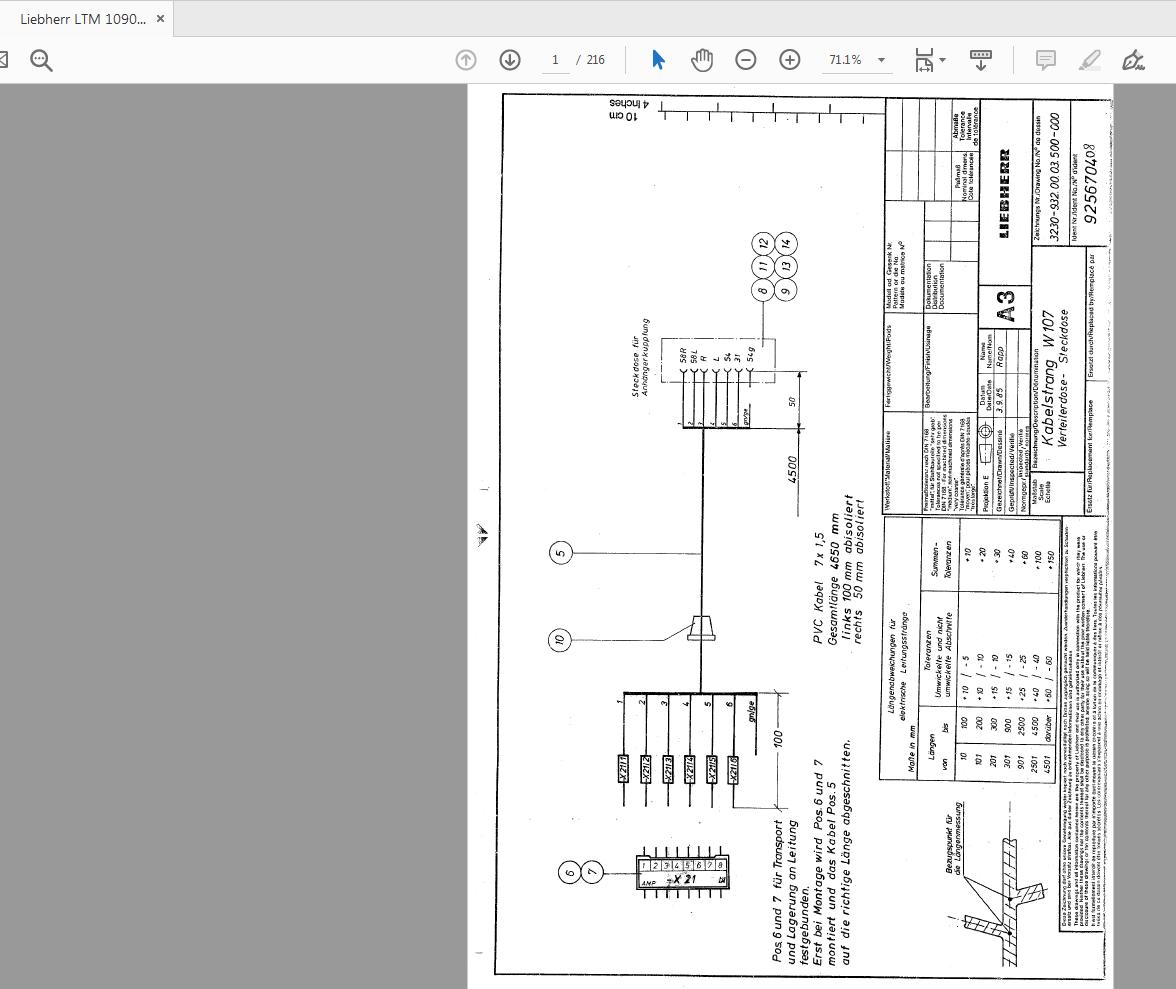Open the Fill & Sign tool
This screenshot has height=989, width=1176.
pos(1134,60)
